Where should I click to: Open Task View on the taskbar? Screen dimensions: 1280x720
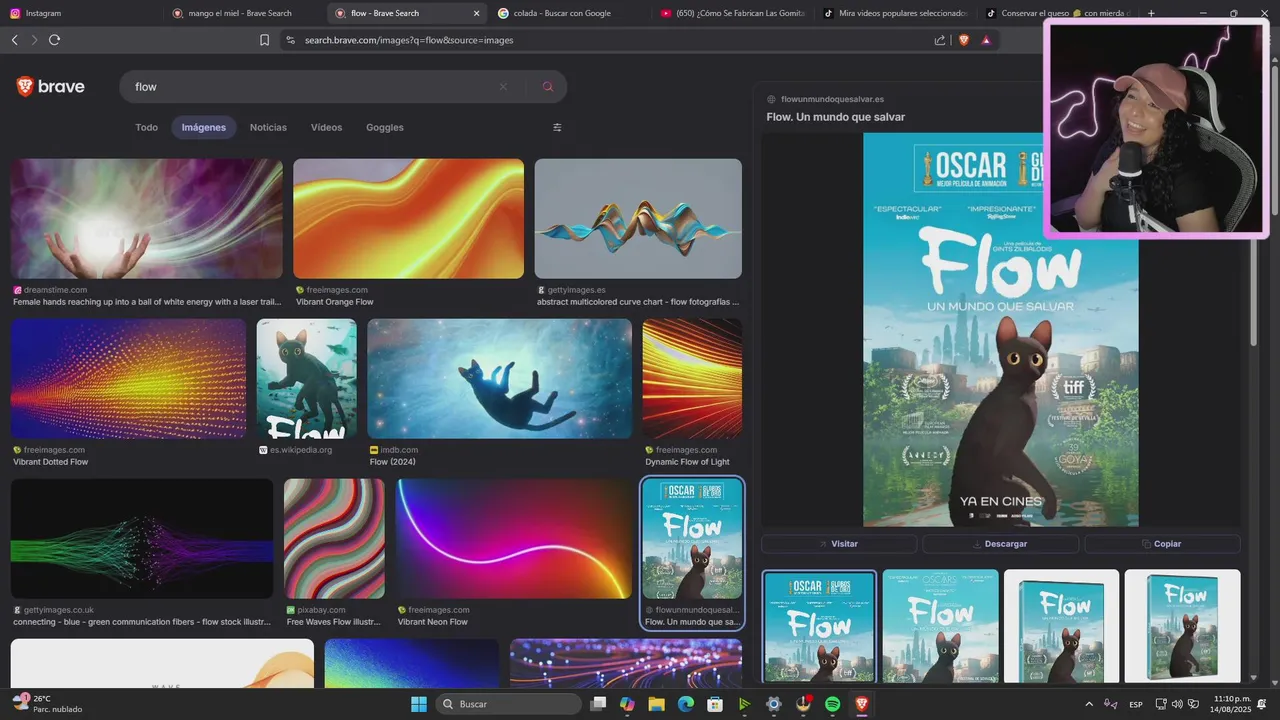tap(598, 704)
